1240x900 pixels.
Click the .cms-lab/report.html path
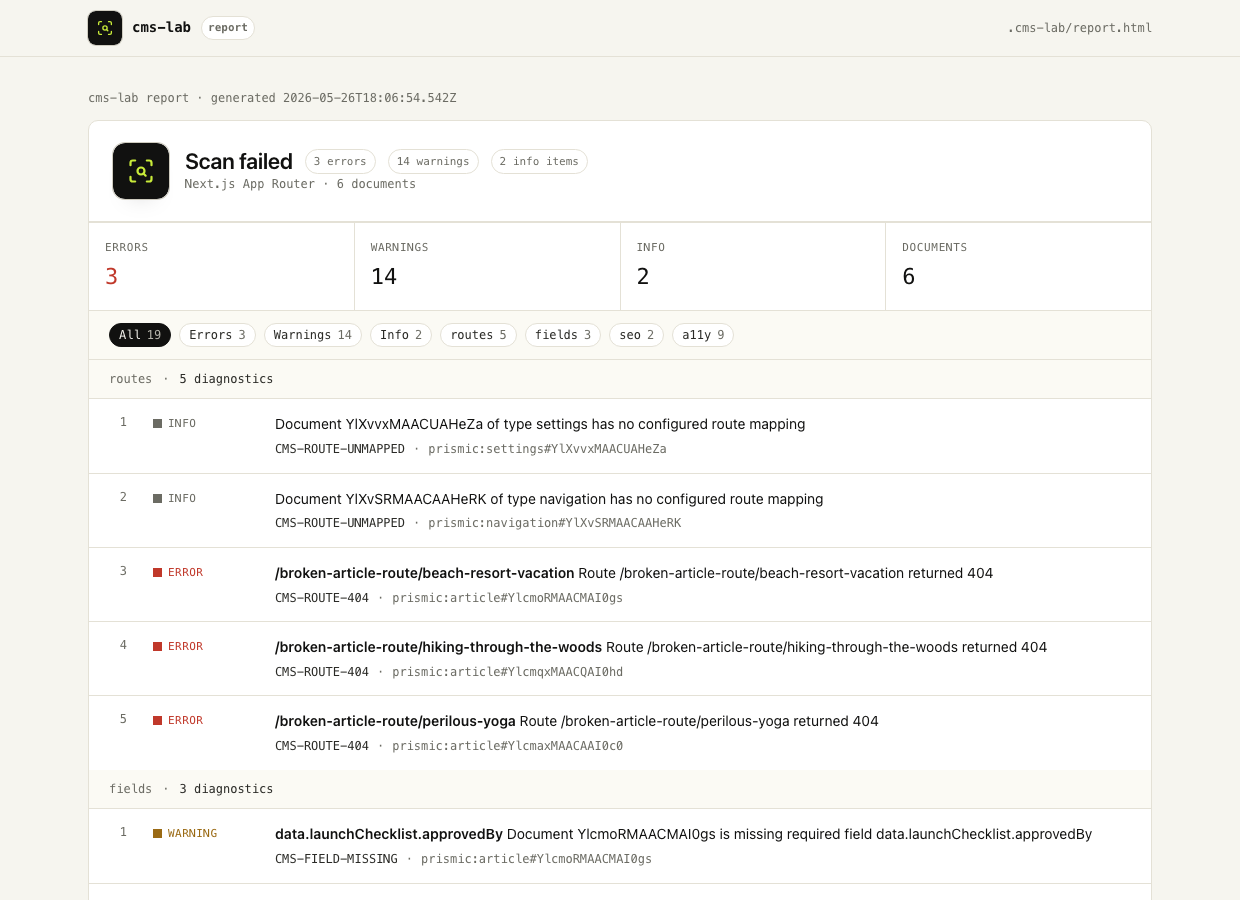(x=1079, y=28)
